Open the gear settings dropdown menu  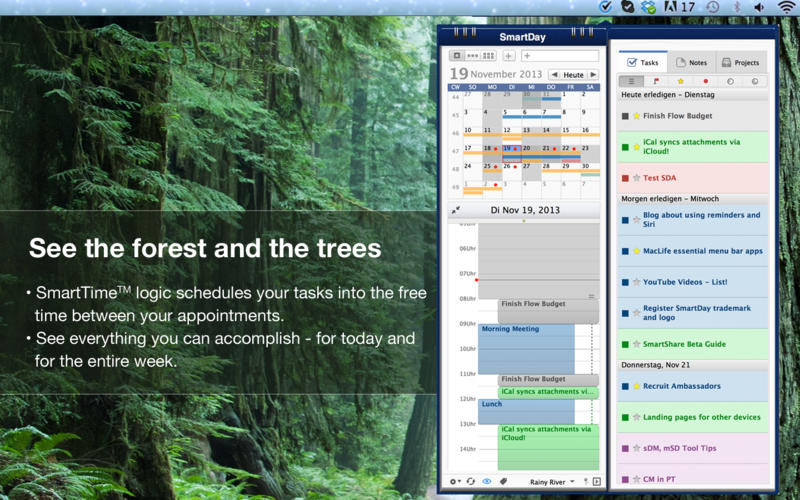(x=455, y=482)
